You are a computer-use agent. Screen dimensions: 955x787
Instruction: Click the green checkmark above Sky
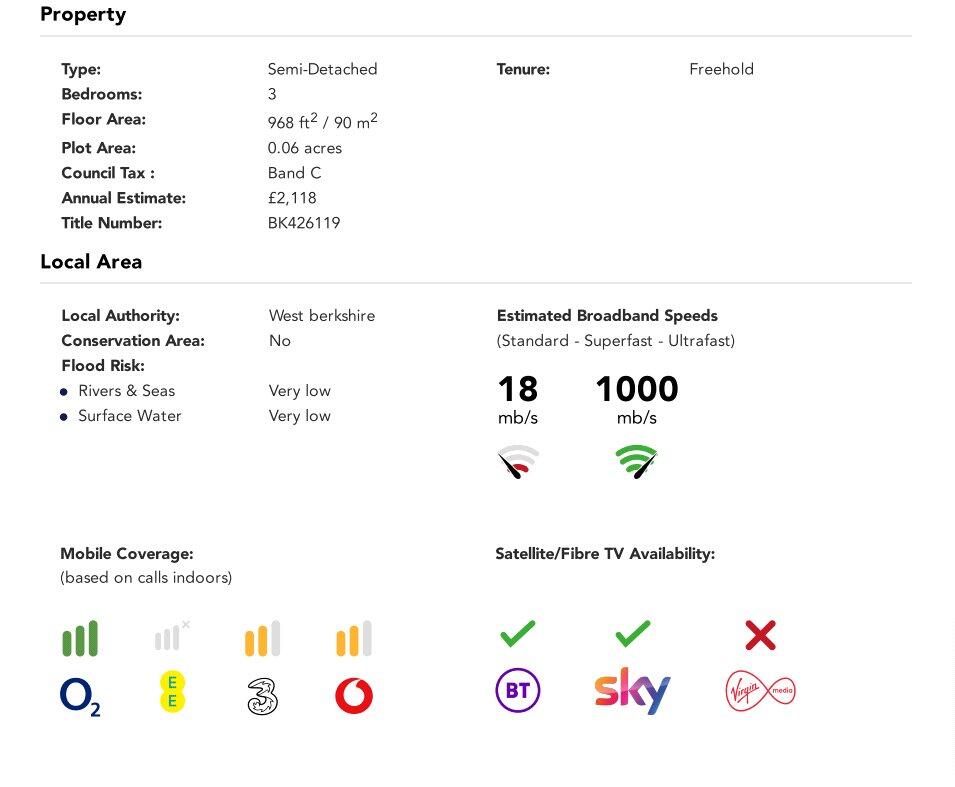[x=633, y=634]
